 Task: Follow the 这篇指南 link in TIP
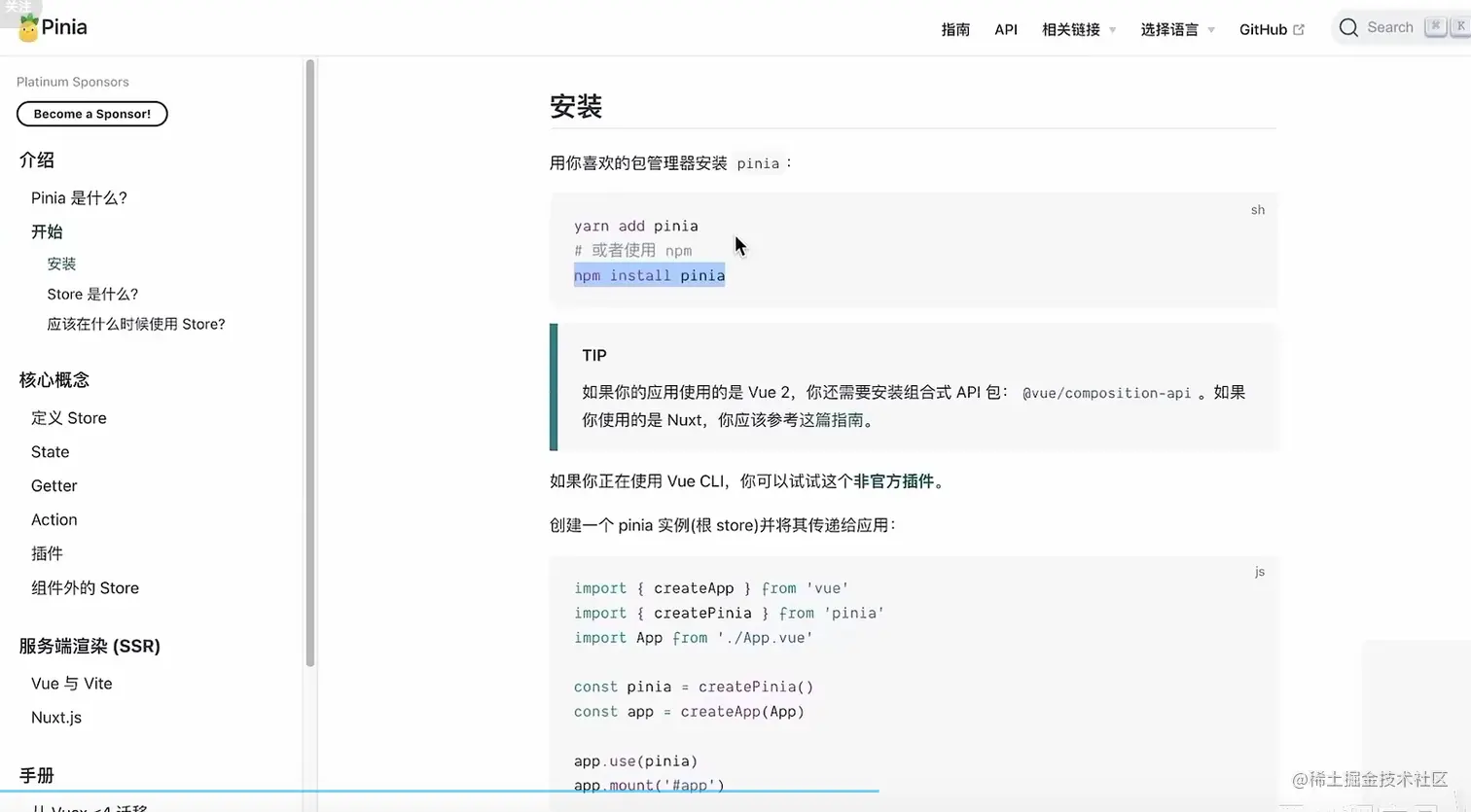(831, 419)
